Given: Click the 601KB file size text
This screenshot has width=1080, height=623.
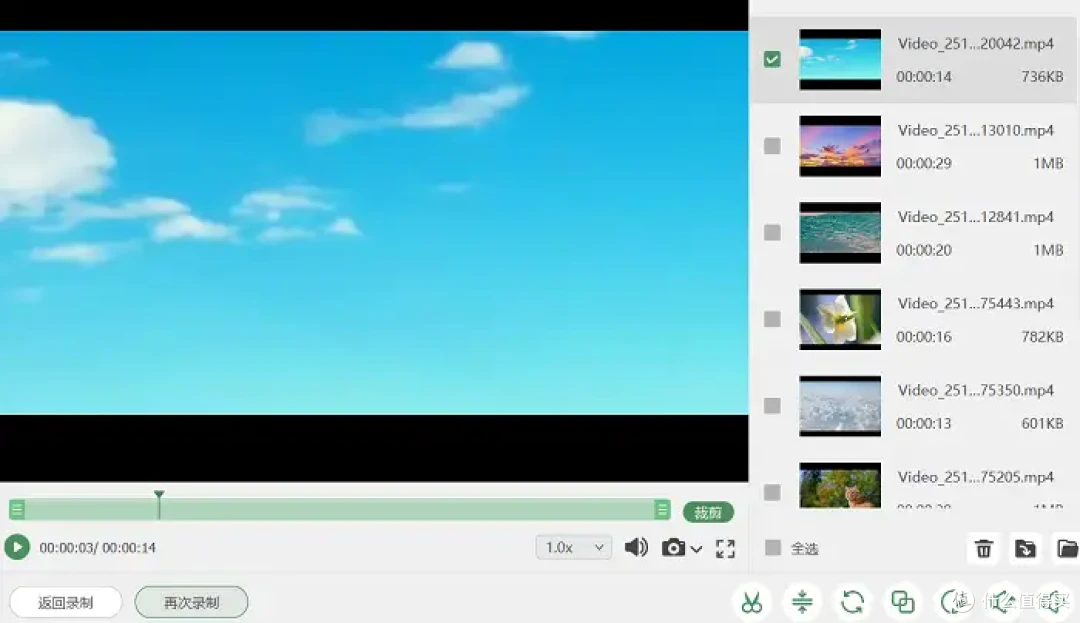Looking at the screenshot, I should pyautogui.click(x=1042, y=423).
